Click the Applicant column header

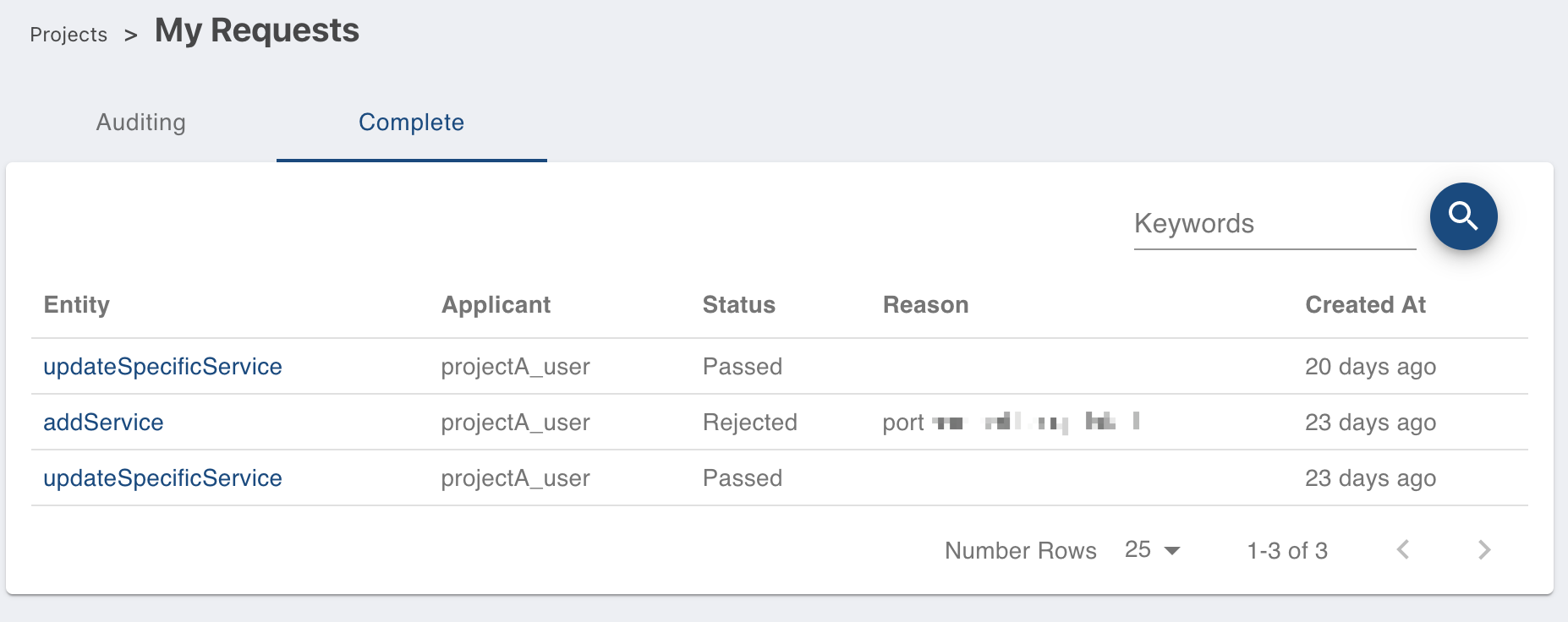pos(496,305)
